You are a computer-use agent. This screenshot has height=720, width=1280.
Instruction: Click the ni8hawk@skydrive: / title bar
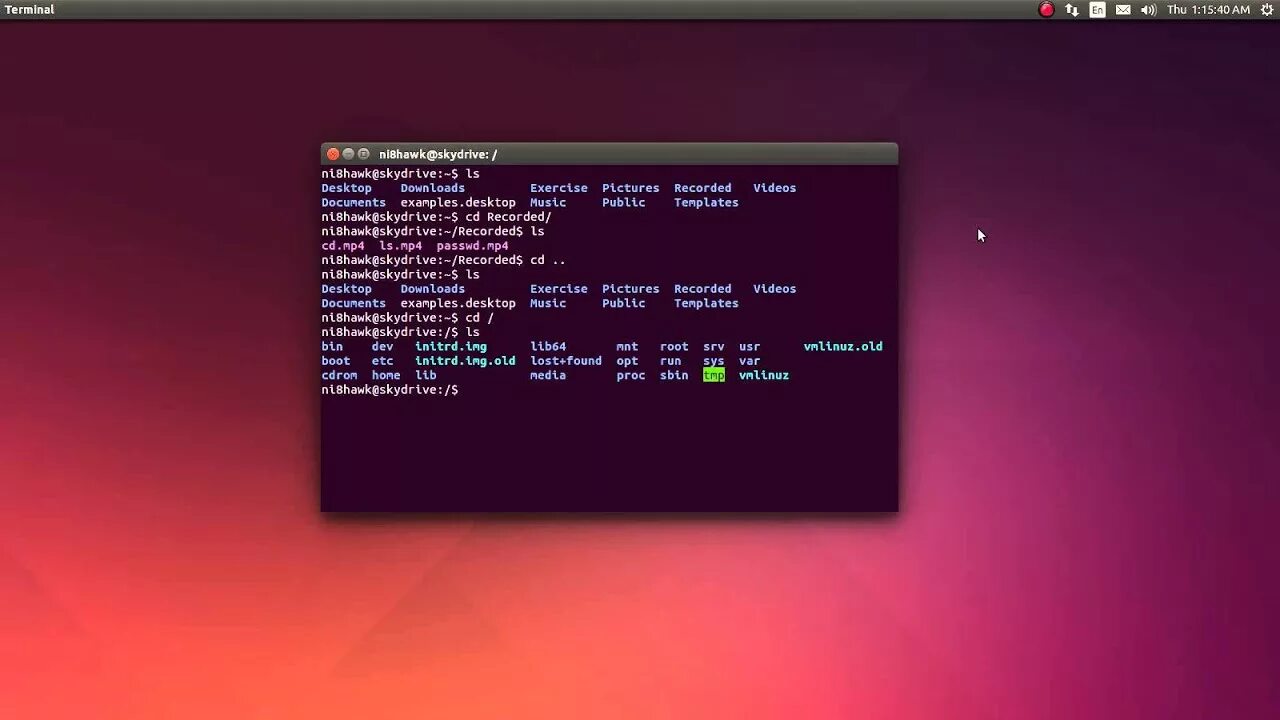tap(609, 154)
